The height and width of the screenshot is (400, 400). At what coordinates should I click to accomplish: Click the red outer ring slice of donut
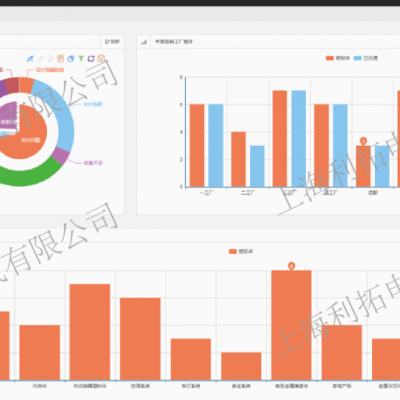(x=13, y=85)
